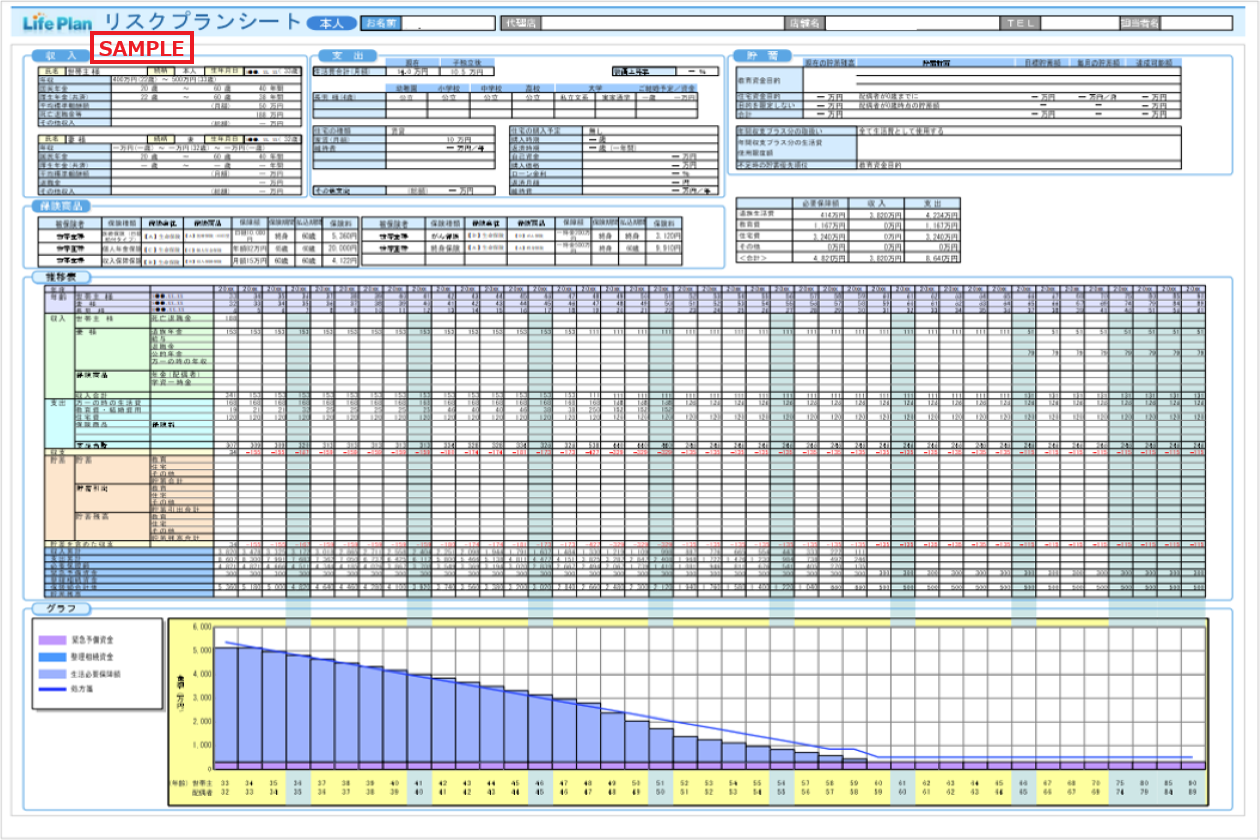This screenshot has width=1260, height=840.
Task: Click the medium blue legend swatch
Action: [49, 656]
